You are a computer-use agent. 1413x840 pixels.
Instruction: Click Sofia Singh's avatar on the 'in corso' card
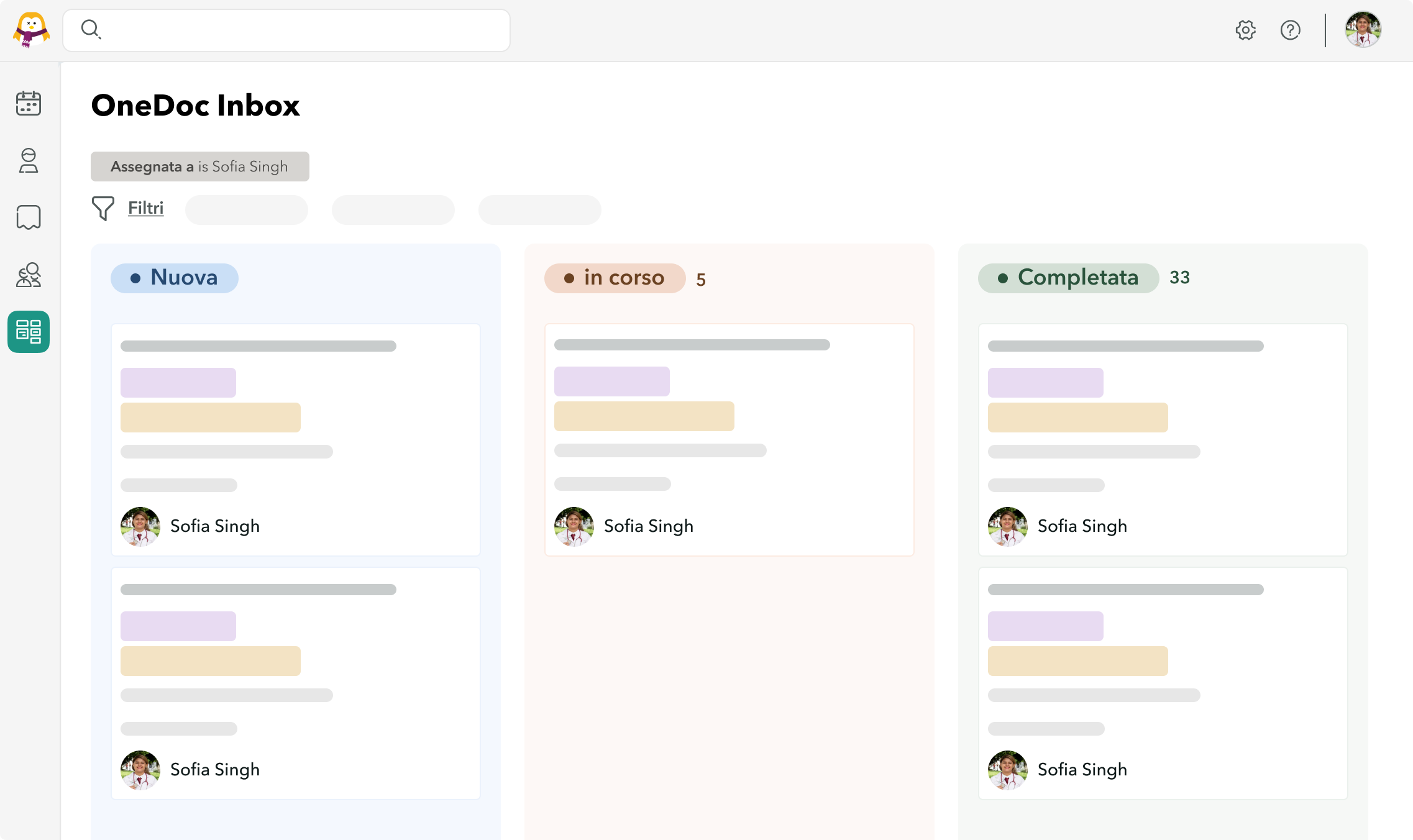[574, 526]
